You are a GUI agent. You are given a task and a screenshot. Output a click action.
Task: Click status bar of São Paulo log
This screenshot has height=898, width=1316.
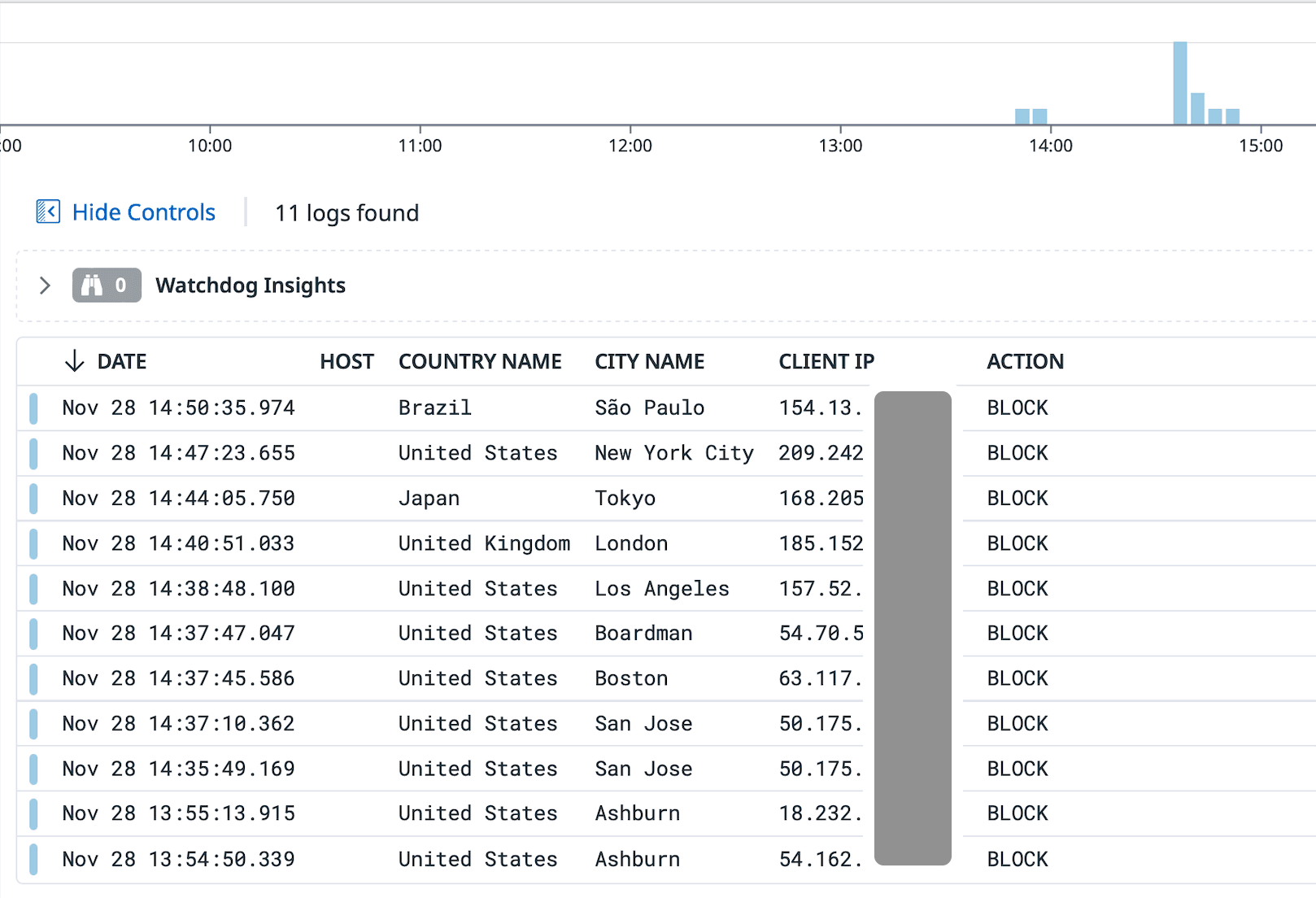point(33,408)
